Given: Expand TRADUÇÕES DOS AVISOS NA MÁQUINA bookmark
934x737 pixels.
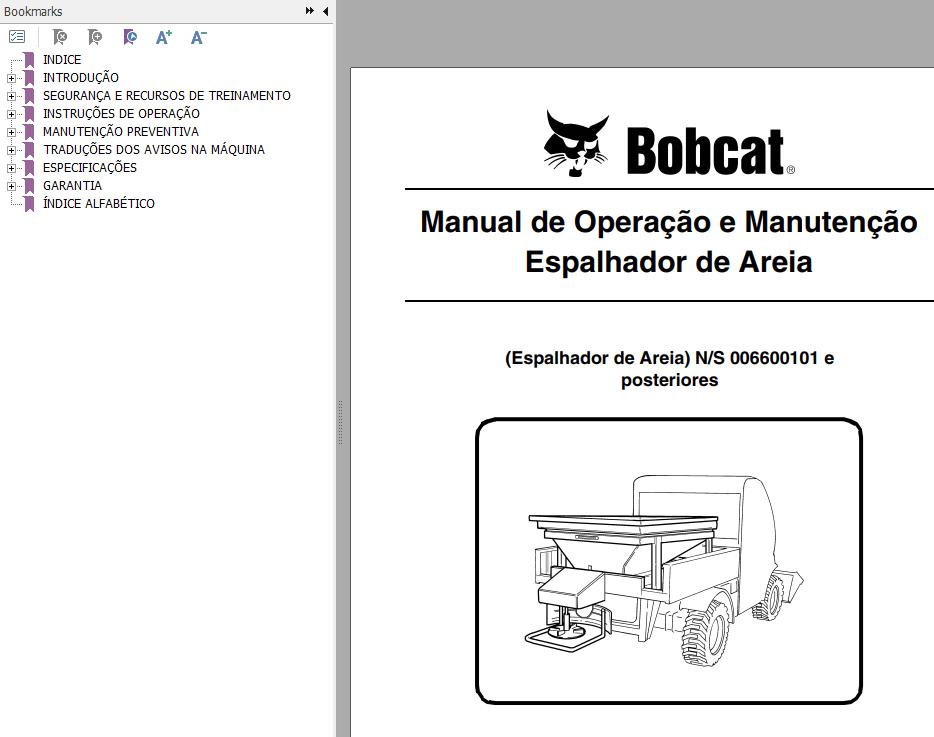Looking at the screenshot, I should pyautogui.click(x=11, y=150).
